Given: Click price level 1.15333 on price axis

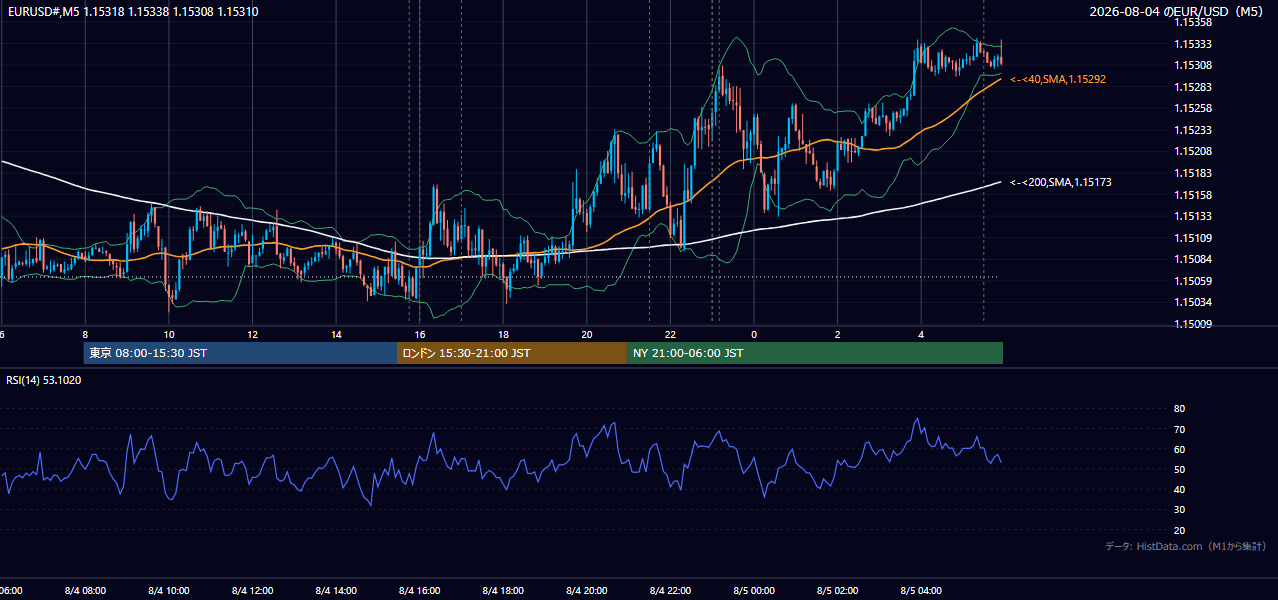Looking at the screenshot, I should 1192,44.
